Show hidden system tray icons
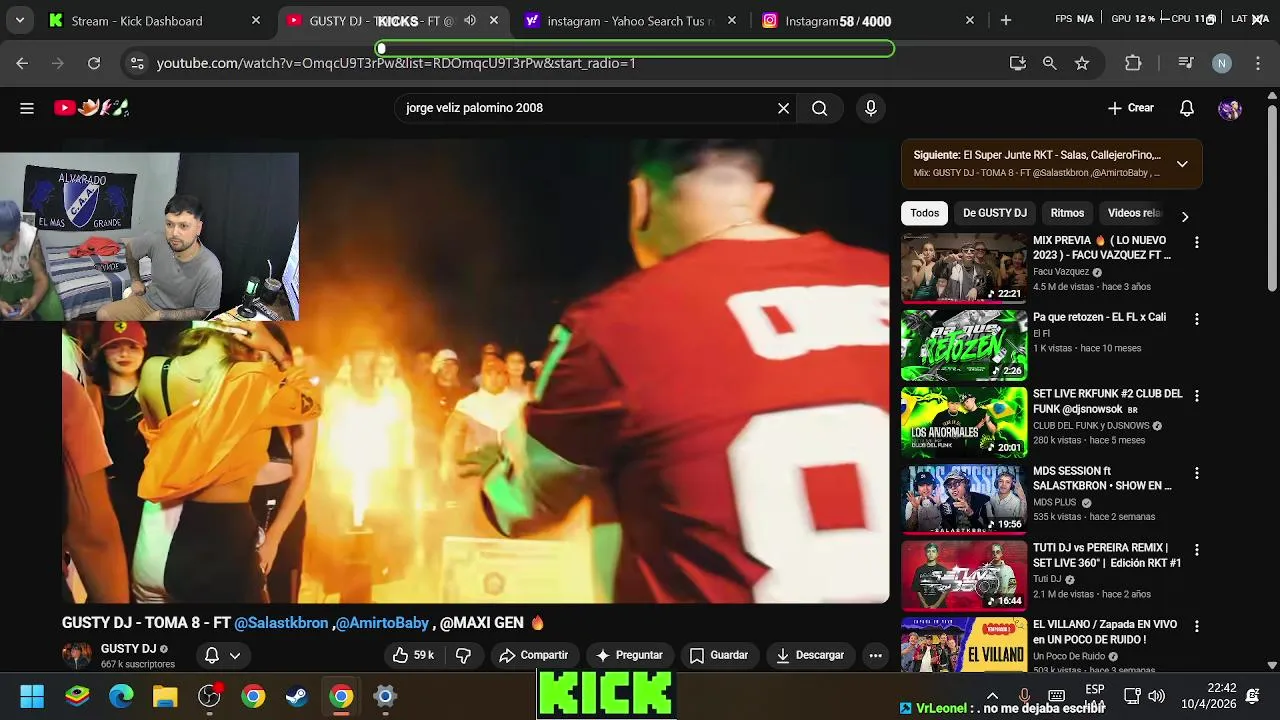Image resolution: width=1280 pixels, height=720 pixels. 992,696
